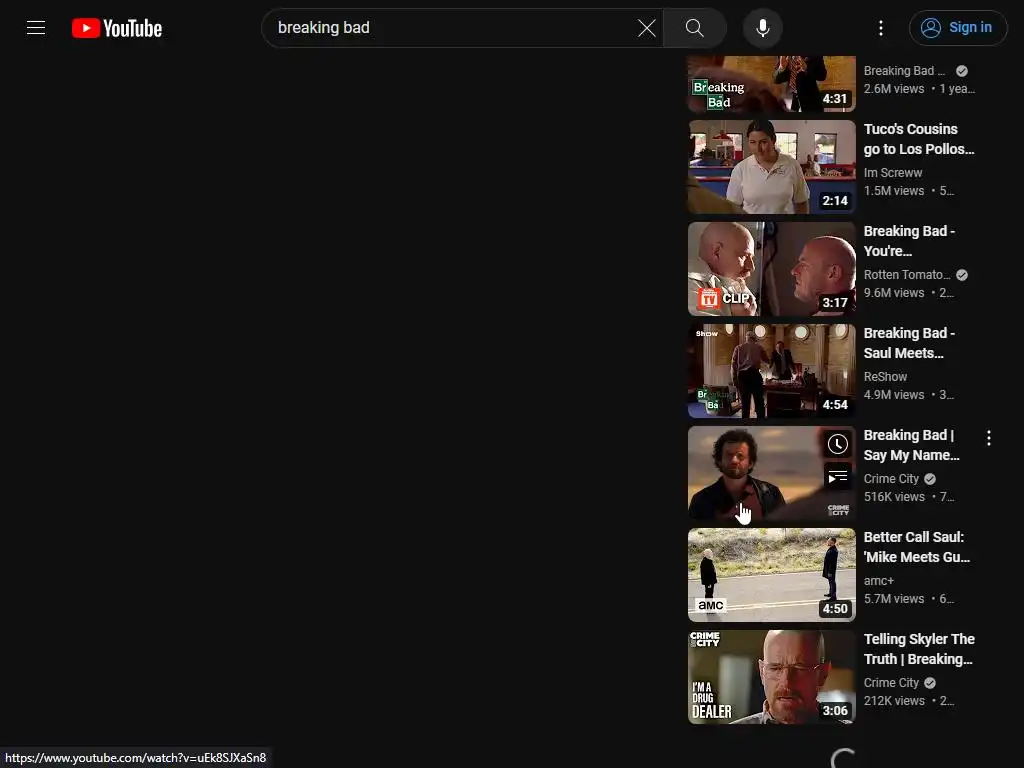
Task: Open Tuco's Cousins video thumbnail
Action: point(771,167)
